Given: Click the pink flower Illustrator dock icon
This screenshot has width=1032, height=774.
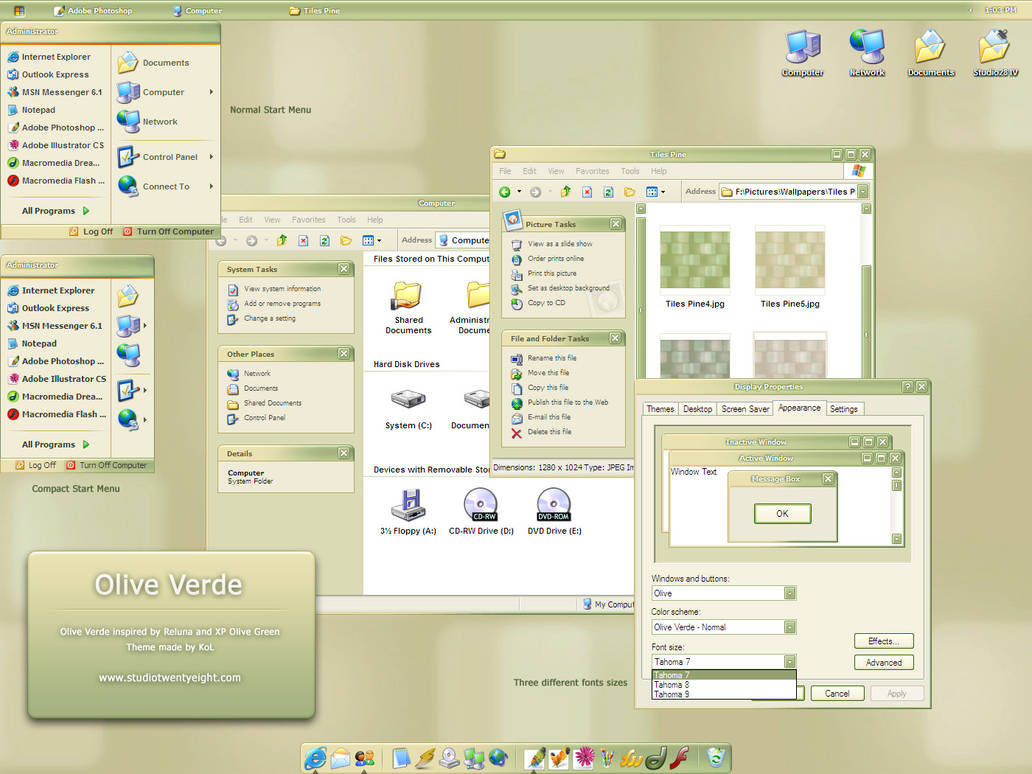Looking at the screenshot, I should tap(584, 758).
